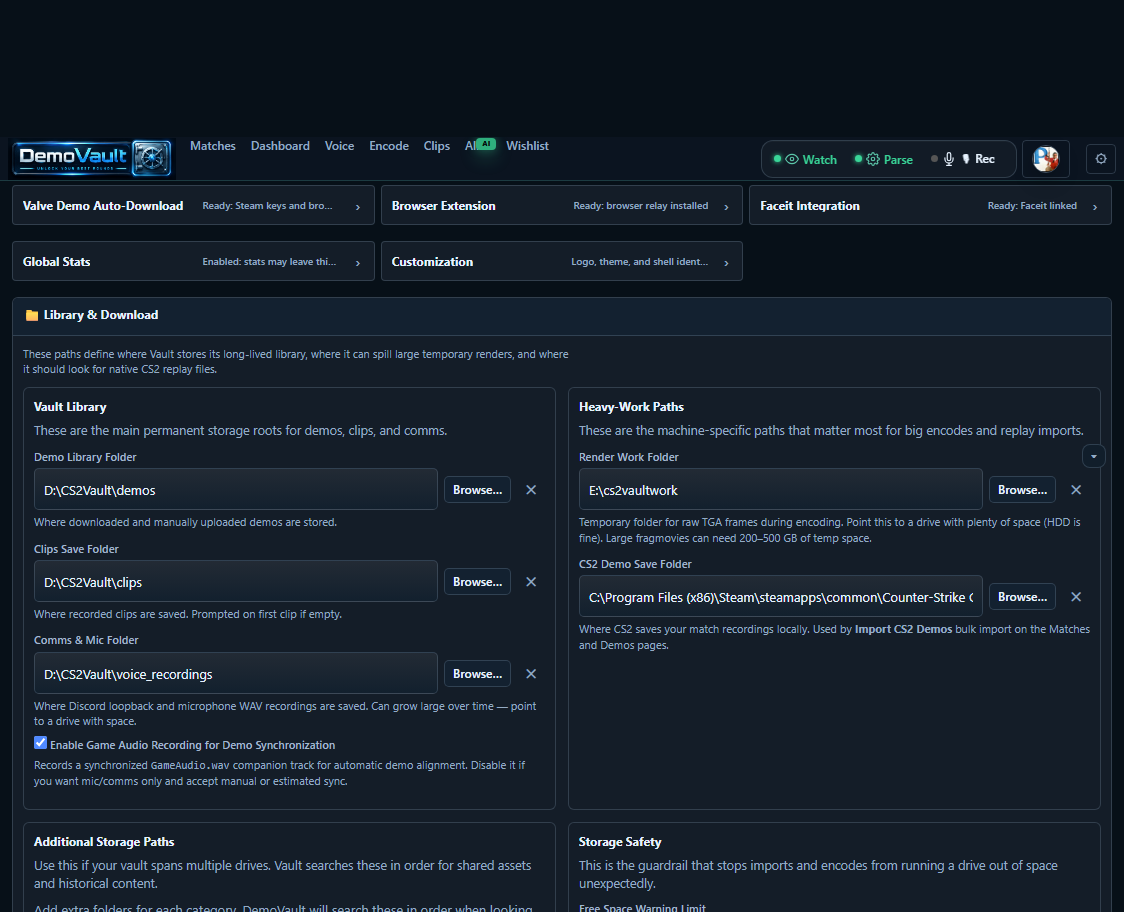Clear the Clips Save Folder path
The height and width of the screenshot is (912, 1124).
click(x=531, y=581)
